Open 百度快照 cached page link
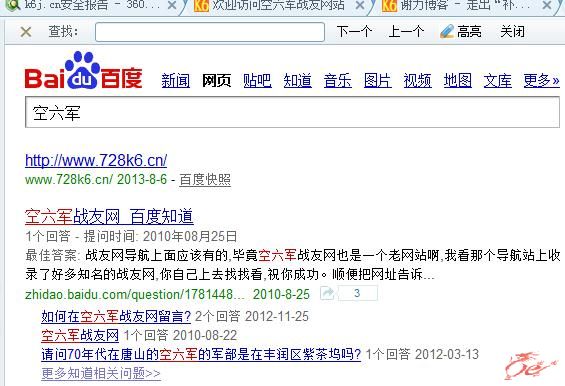 (205, 179)
